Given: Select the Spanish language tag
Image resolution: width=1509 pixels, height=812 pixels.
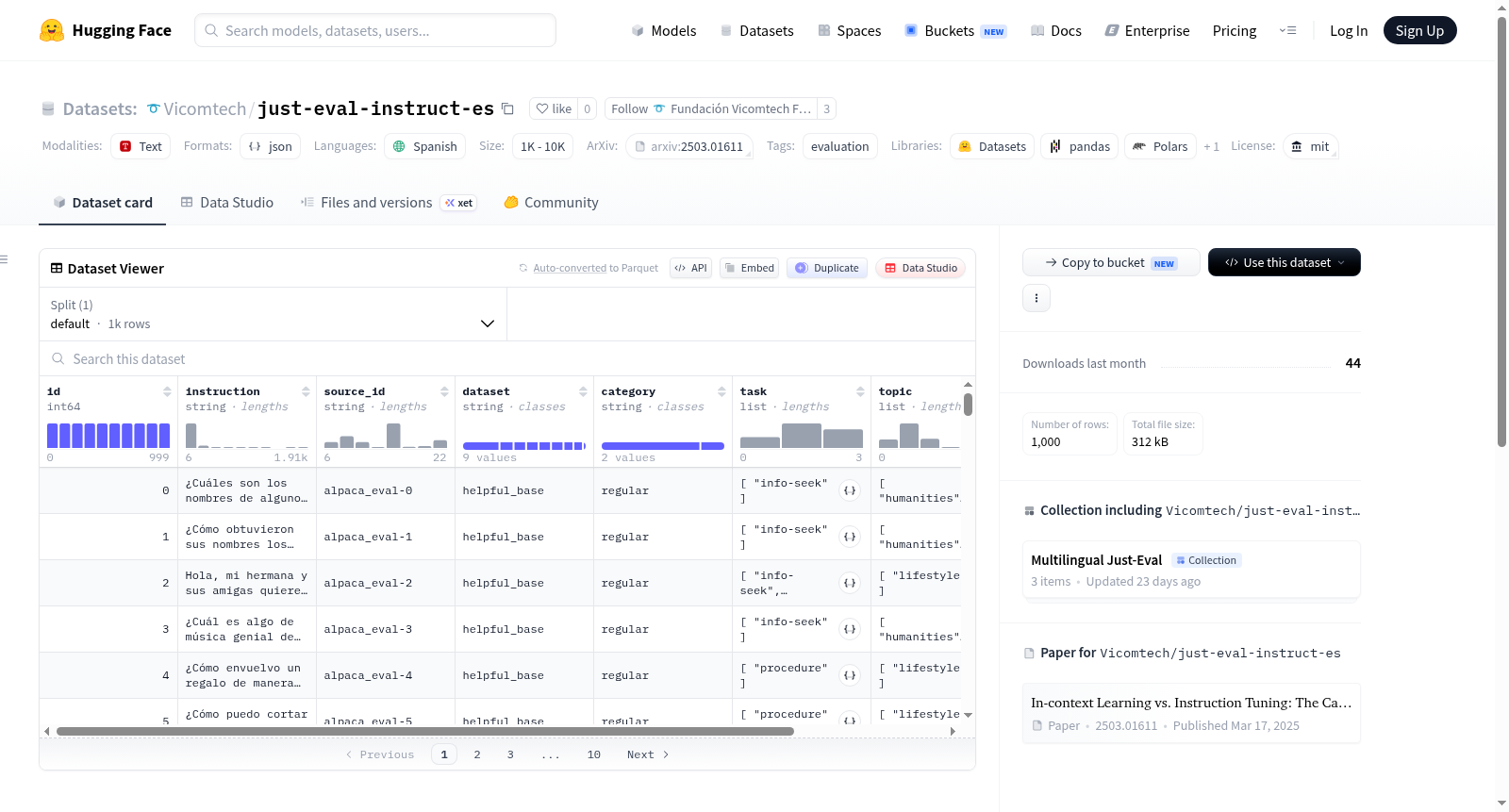Looking at the screenshot, I should [425, 146].
